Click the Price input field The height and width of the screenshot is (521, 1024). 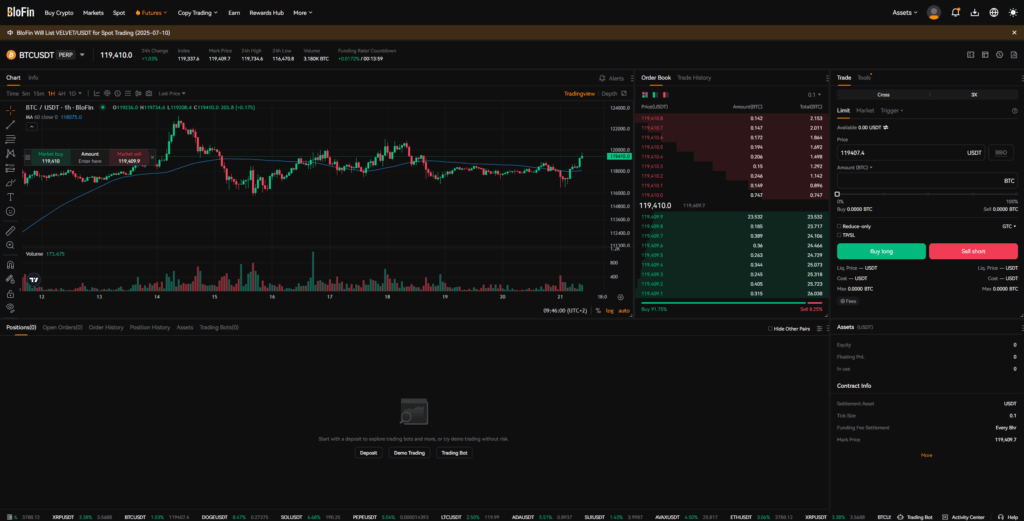910,153
